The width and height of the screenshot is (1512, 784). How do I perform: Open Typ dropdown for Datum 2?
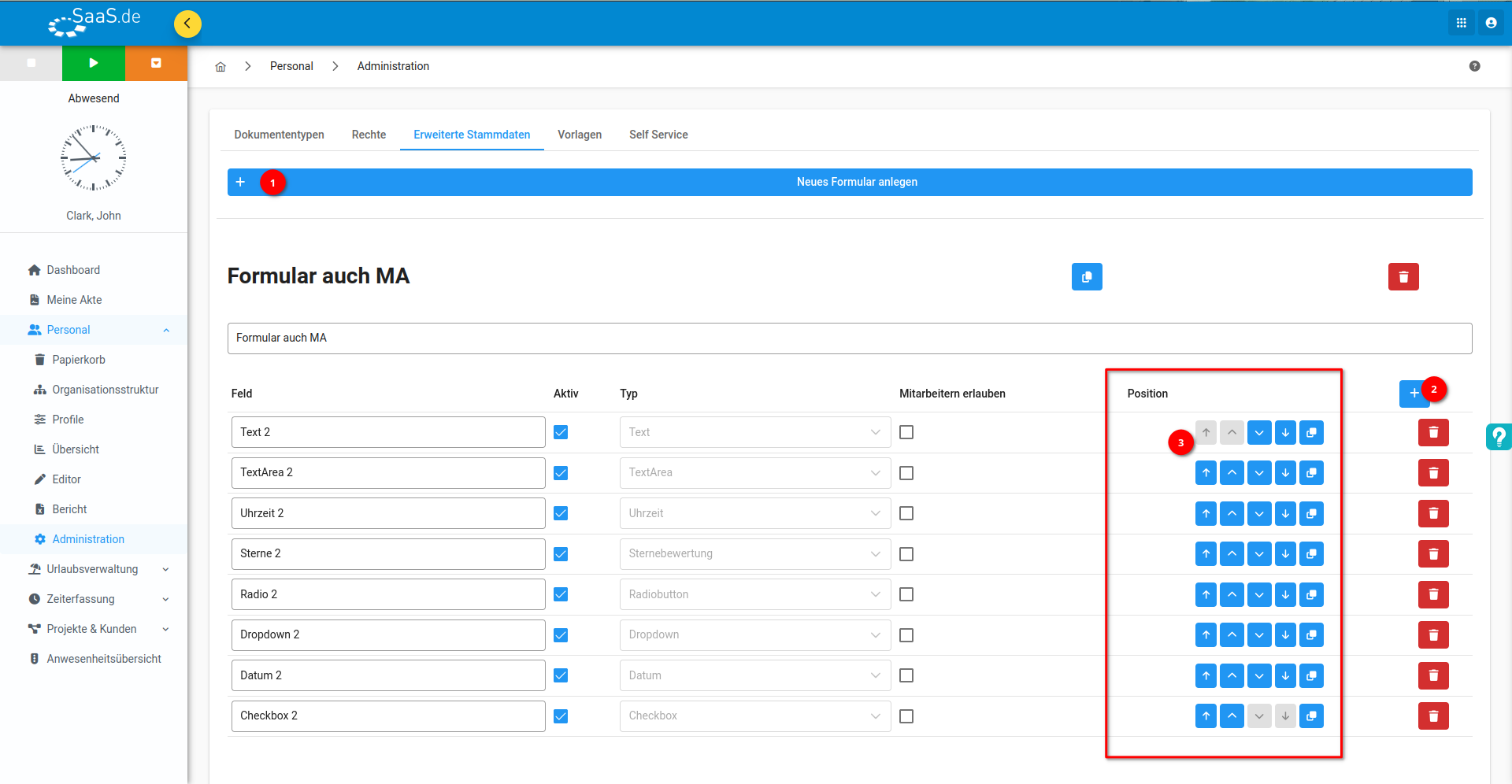click(x=754, y=675)
